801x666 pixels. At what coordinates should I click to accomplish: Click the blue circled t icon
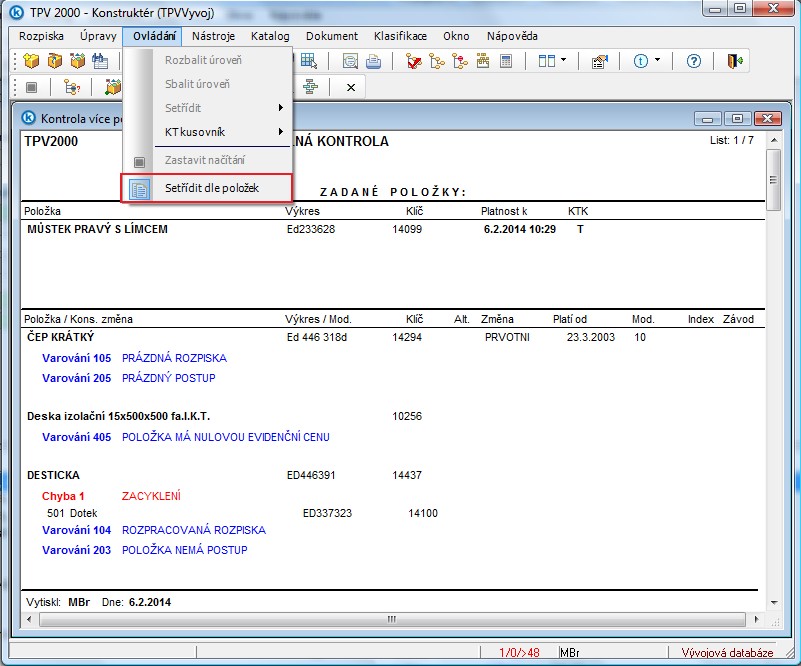641,61
